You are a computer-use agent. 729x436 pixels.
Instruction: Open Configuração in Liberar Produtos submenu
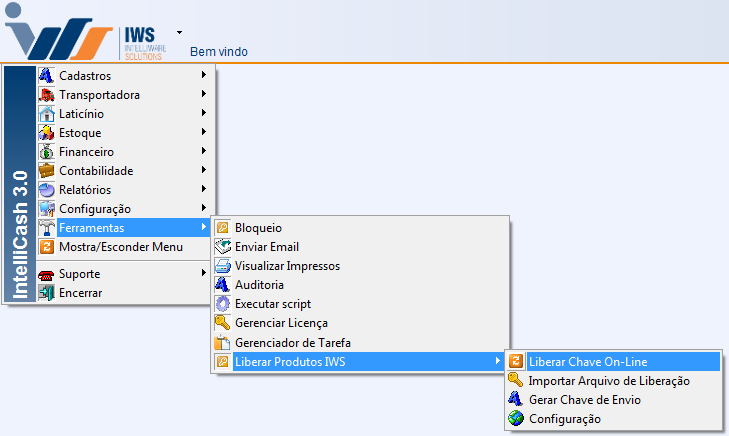[x=614, y=418]
